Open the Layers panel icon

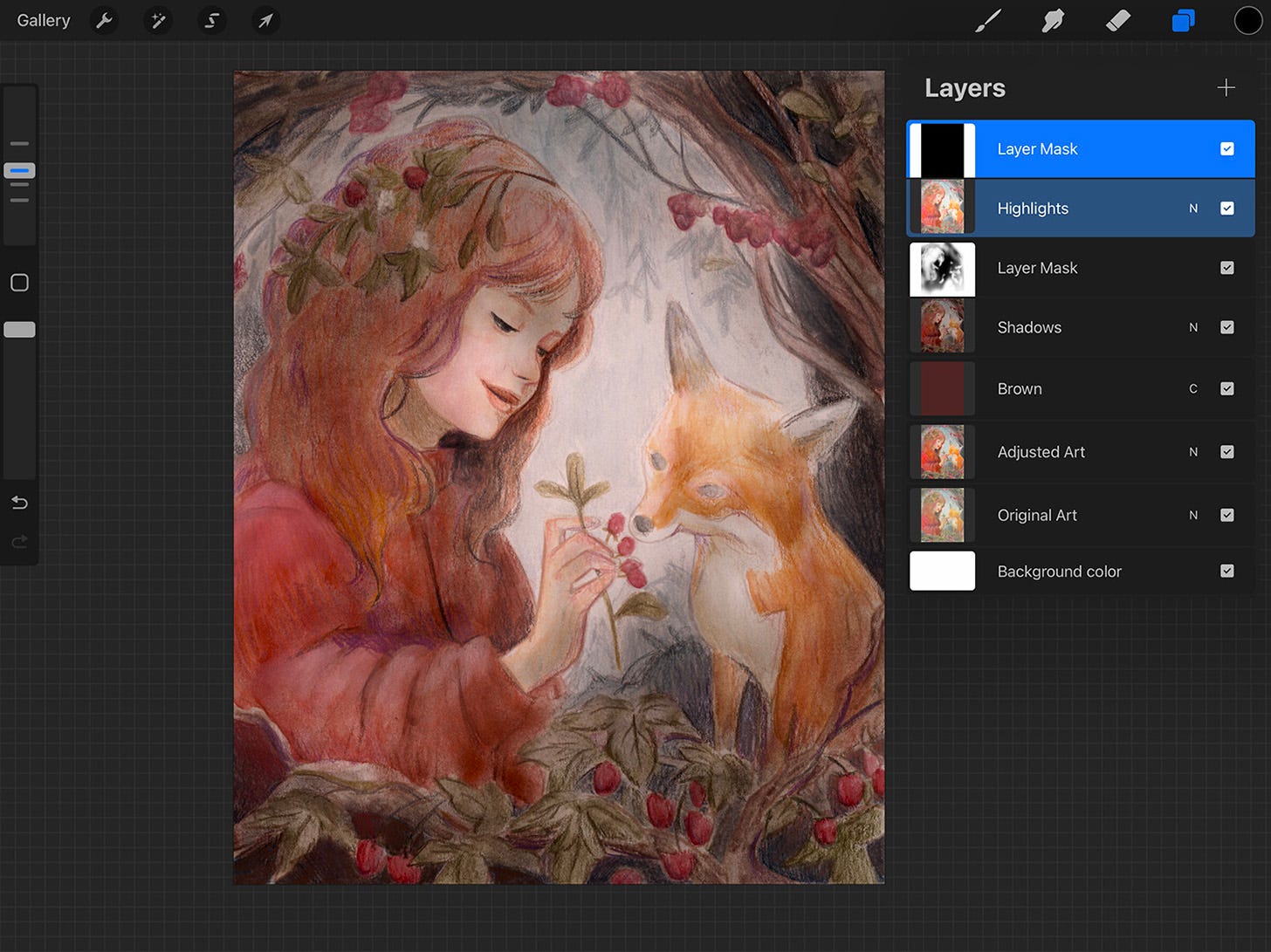(x=1183, y=20)
